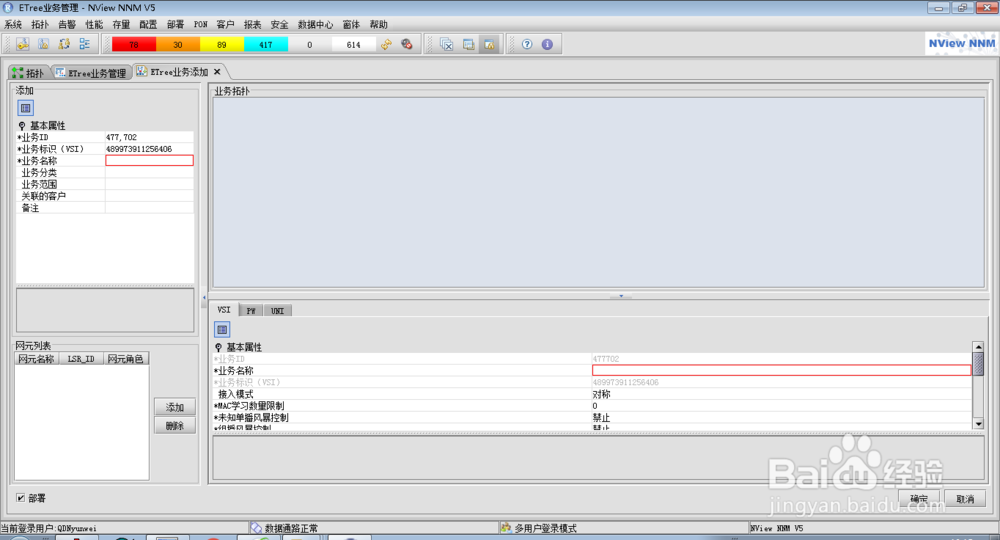Click the 业务范围 value cell

click(149, 184)
